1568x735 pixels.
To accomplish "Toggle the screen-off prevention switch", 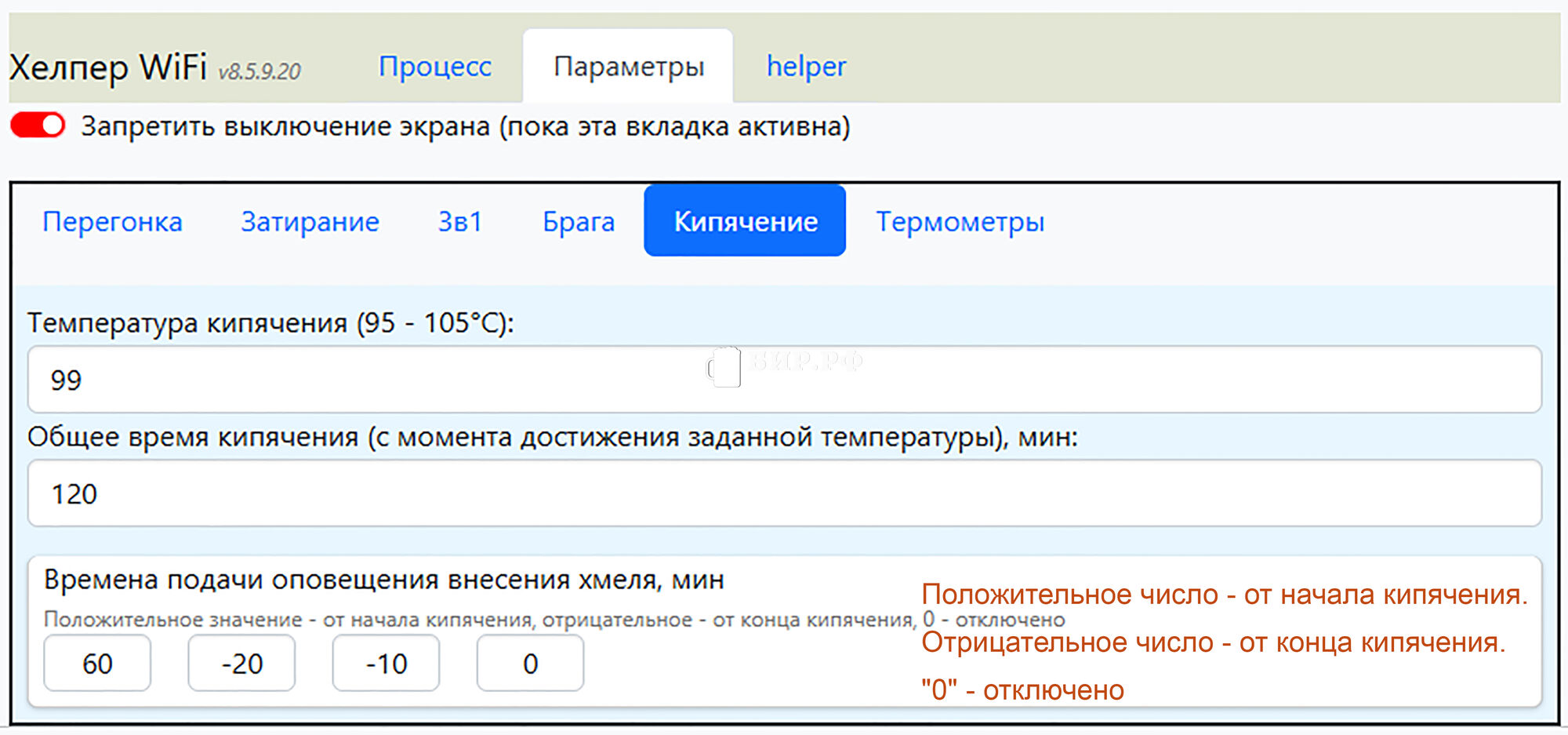I will [x=38, y=126].
